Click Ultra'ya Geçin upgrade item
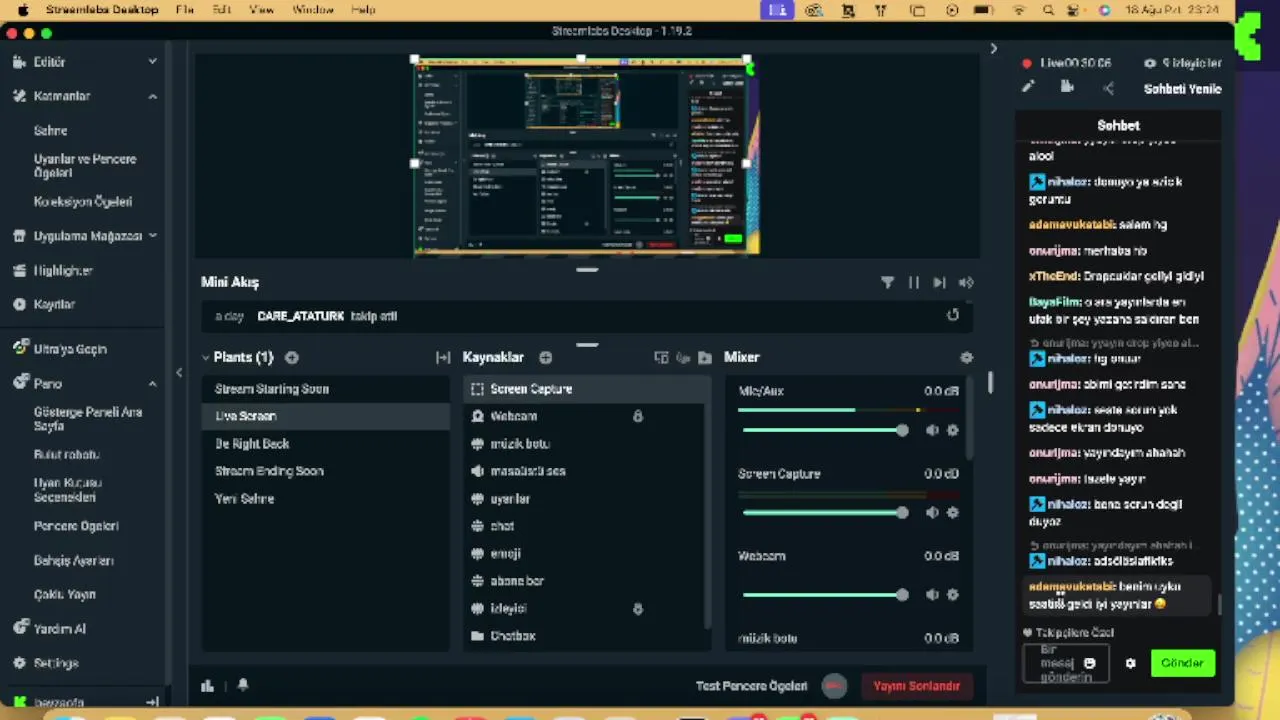Image resolution: width=1280 pixels, height=720 pixels. 70,349
